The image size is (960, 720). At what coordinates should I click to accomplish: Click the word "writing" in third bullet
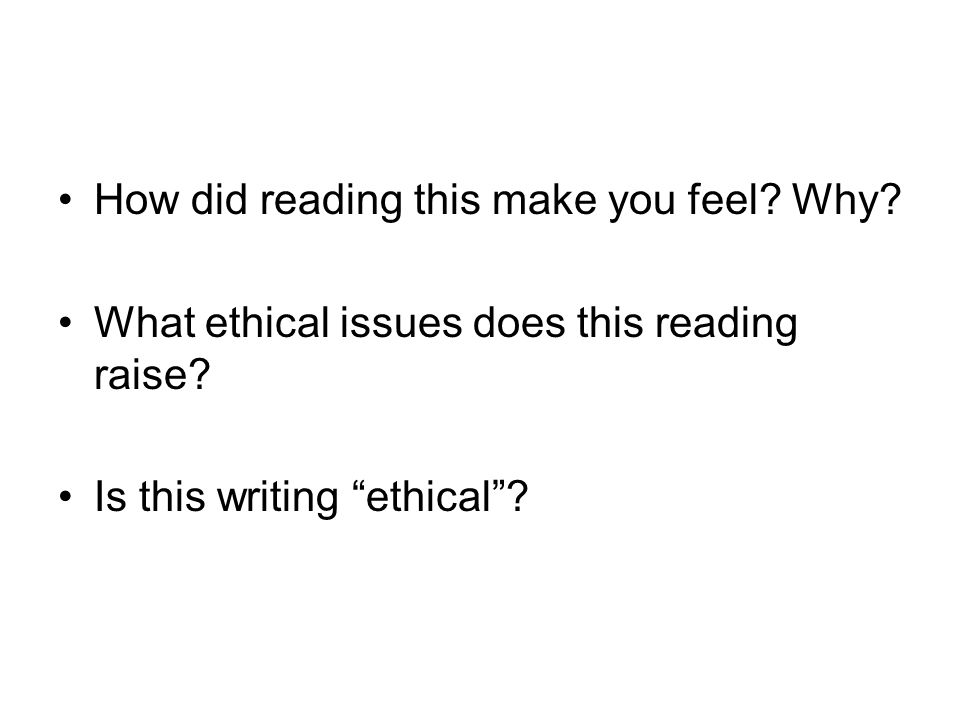coord(279,498)
